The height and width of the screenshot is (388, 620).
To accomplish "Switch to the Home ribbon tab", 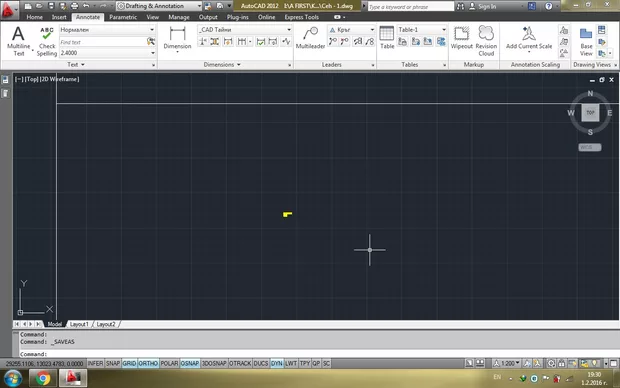I will pyautogui.click(x=34, y=17).
